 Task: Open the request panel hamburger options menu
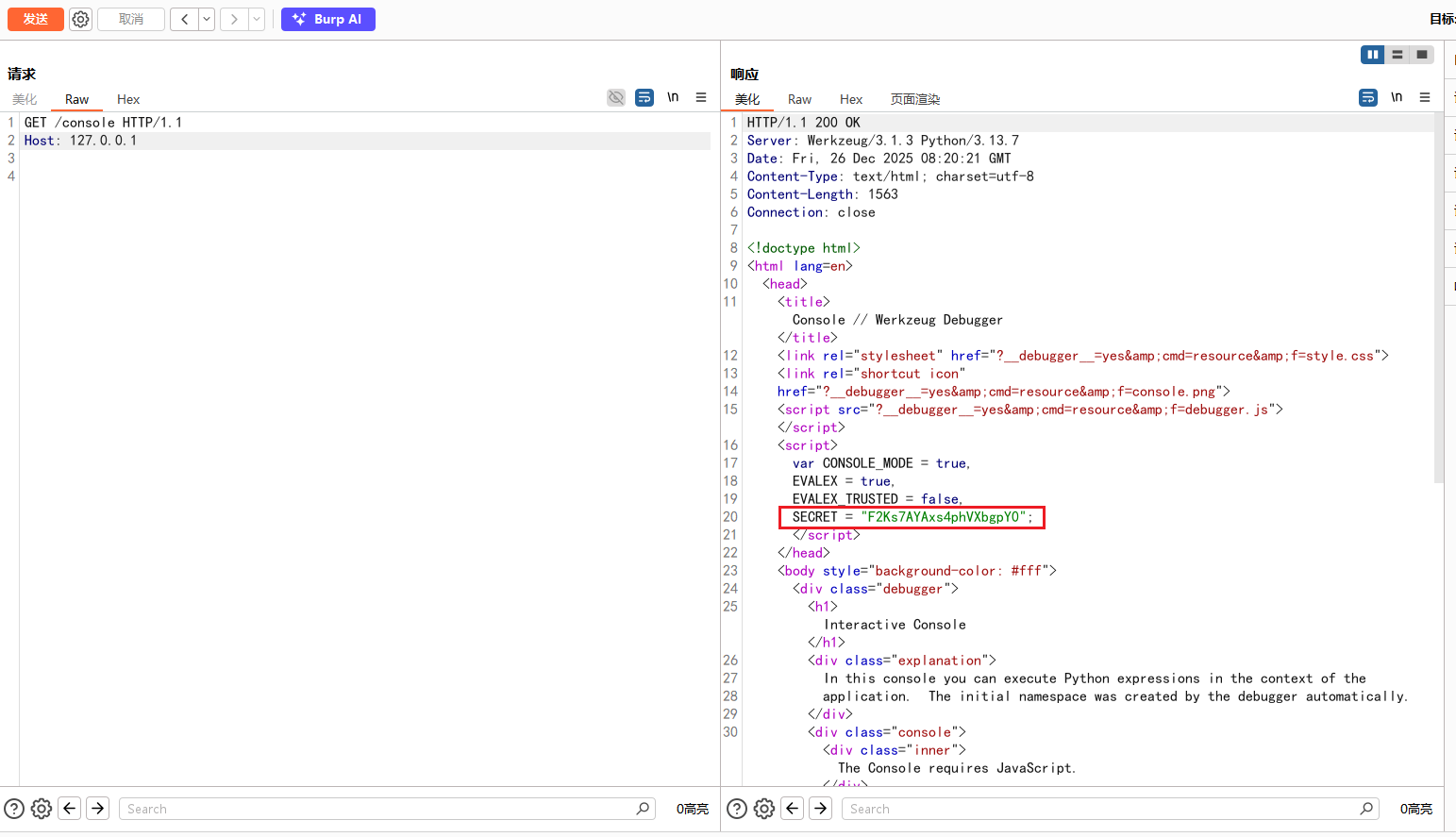coord(701,97)
